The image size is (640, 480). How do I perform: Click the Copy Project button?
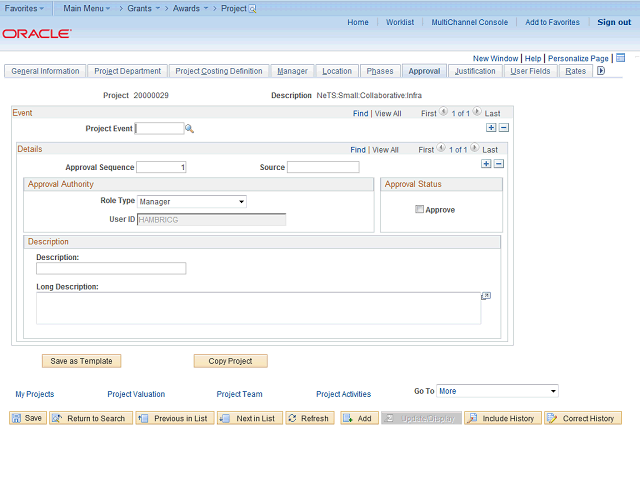click(x=230, y=361)
